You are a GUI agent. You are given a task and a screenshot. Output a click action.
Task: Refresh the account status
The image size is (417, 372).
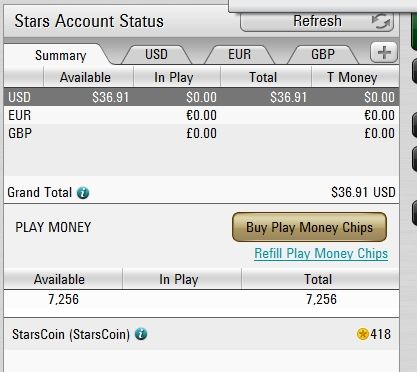317,22
